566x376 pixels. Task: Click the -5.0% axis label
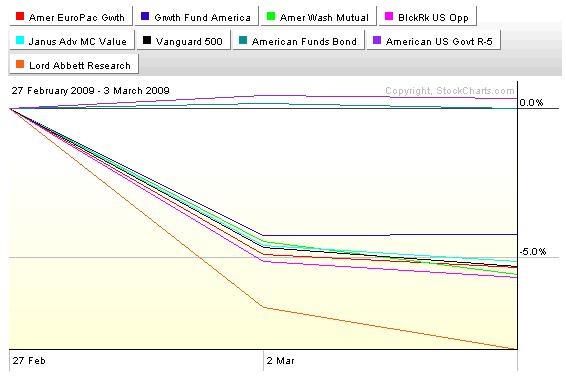click(x=533, y=252)
